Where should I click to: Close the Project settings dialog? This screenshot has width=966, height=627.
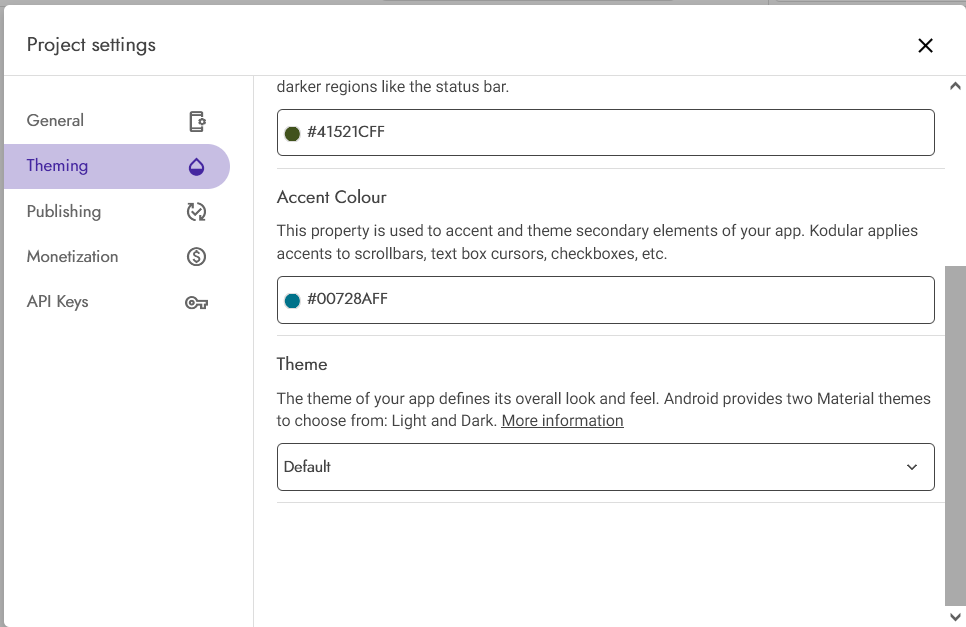point(925,46)
